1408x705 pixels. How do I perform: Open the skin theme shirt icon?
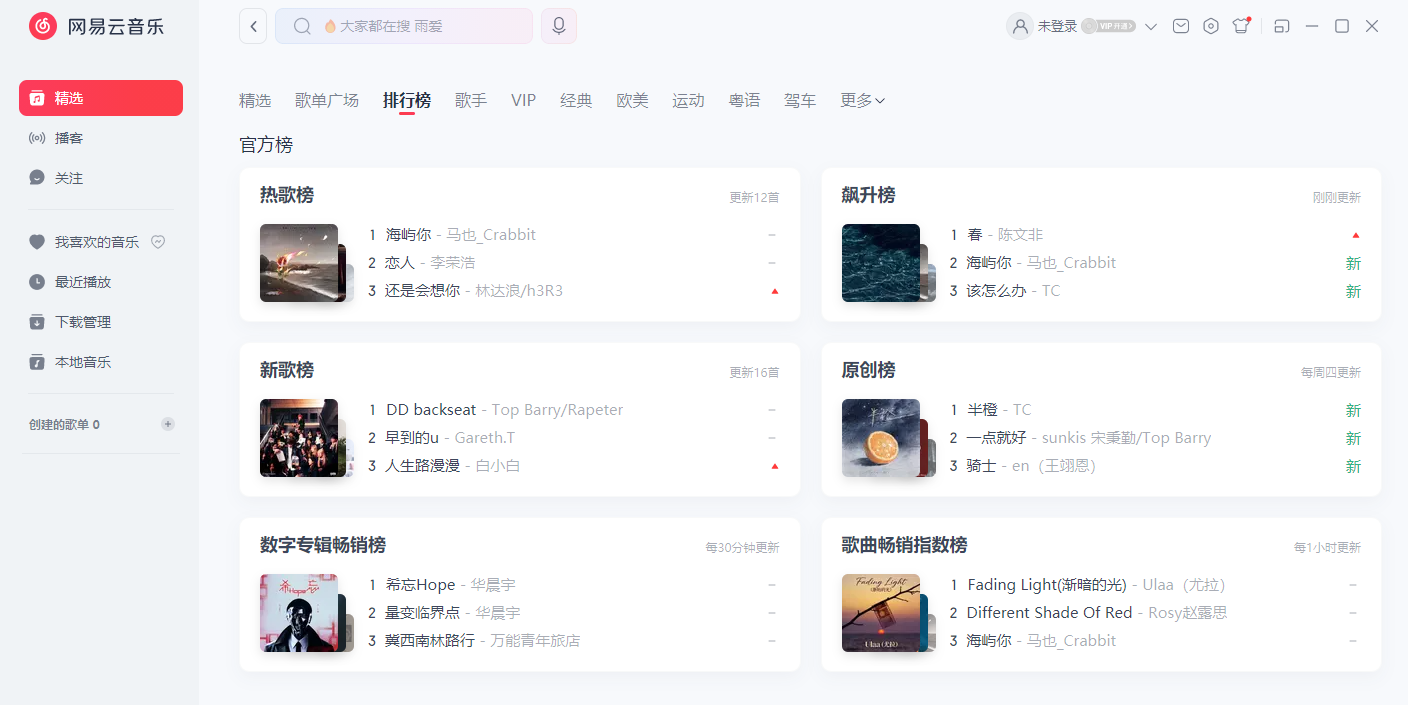click(x=1241, y=26)
